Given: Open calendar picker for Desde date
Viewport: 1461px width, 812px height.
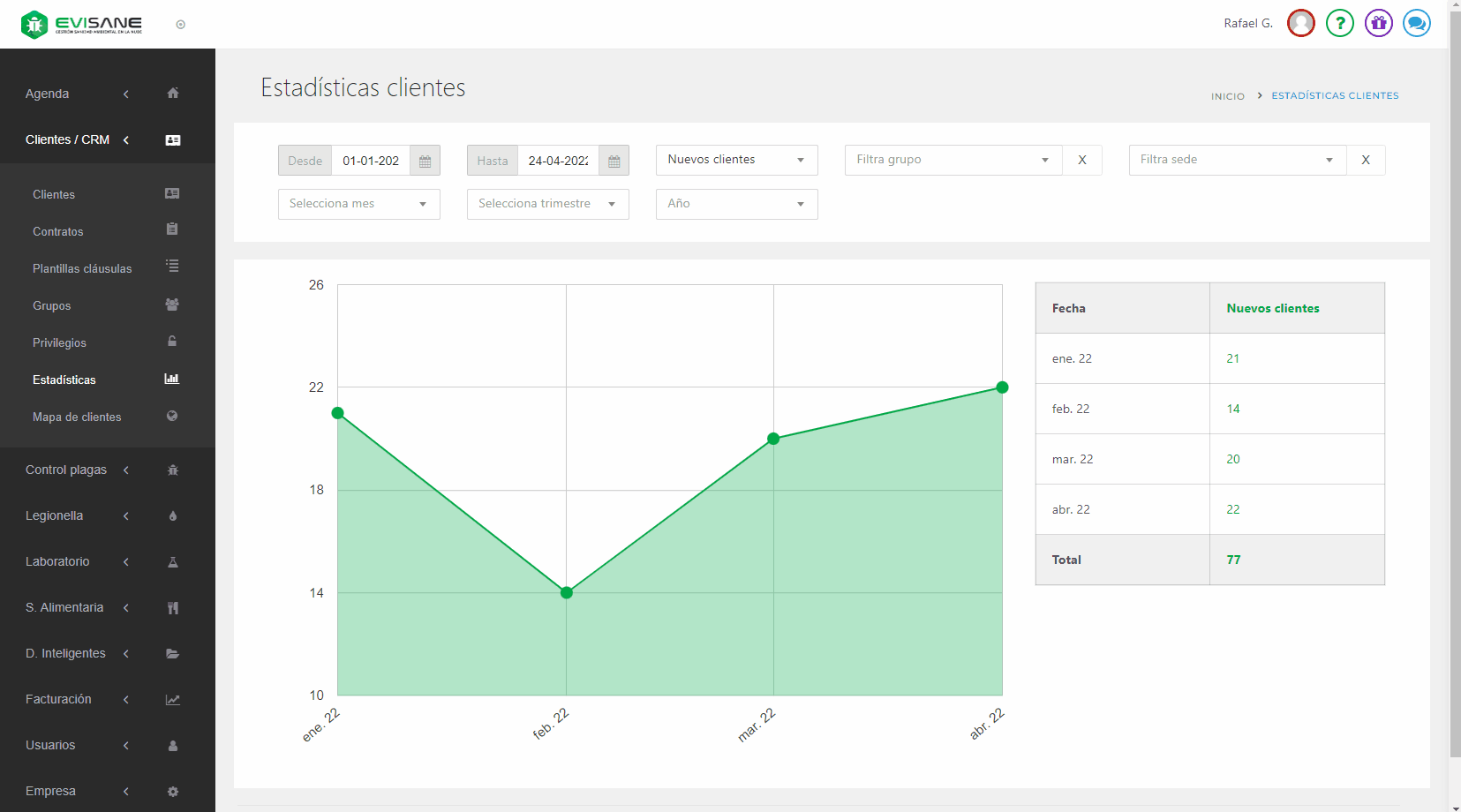Looking at the screenshot, I should pos(425,161).
